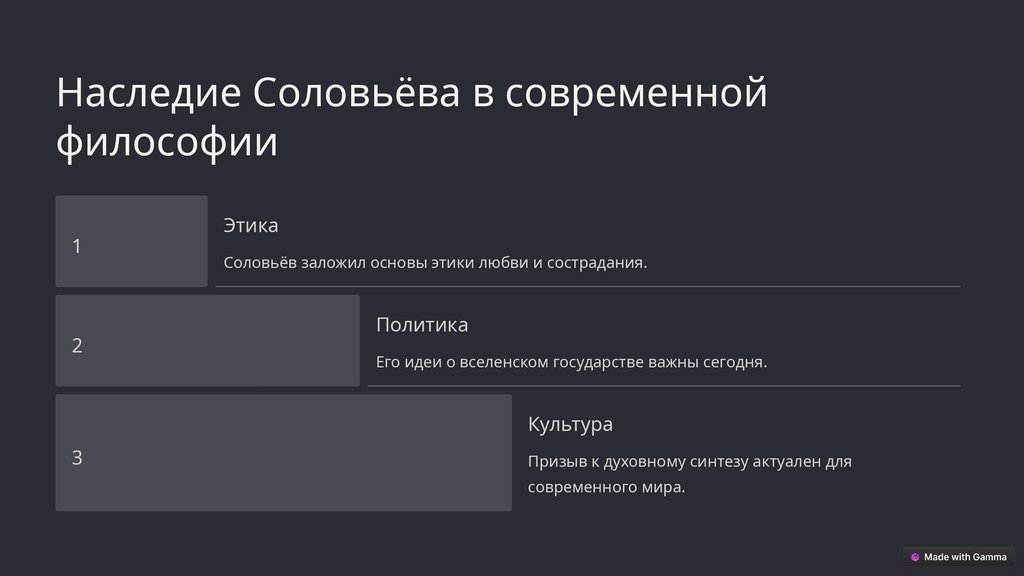Select the slide title "Наследие Соловьёва в современной"
This screenshot has height=576, width=1024.
pyautogui.click(x=411, y=93)
